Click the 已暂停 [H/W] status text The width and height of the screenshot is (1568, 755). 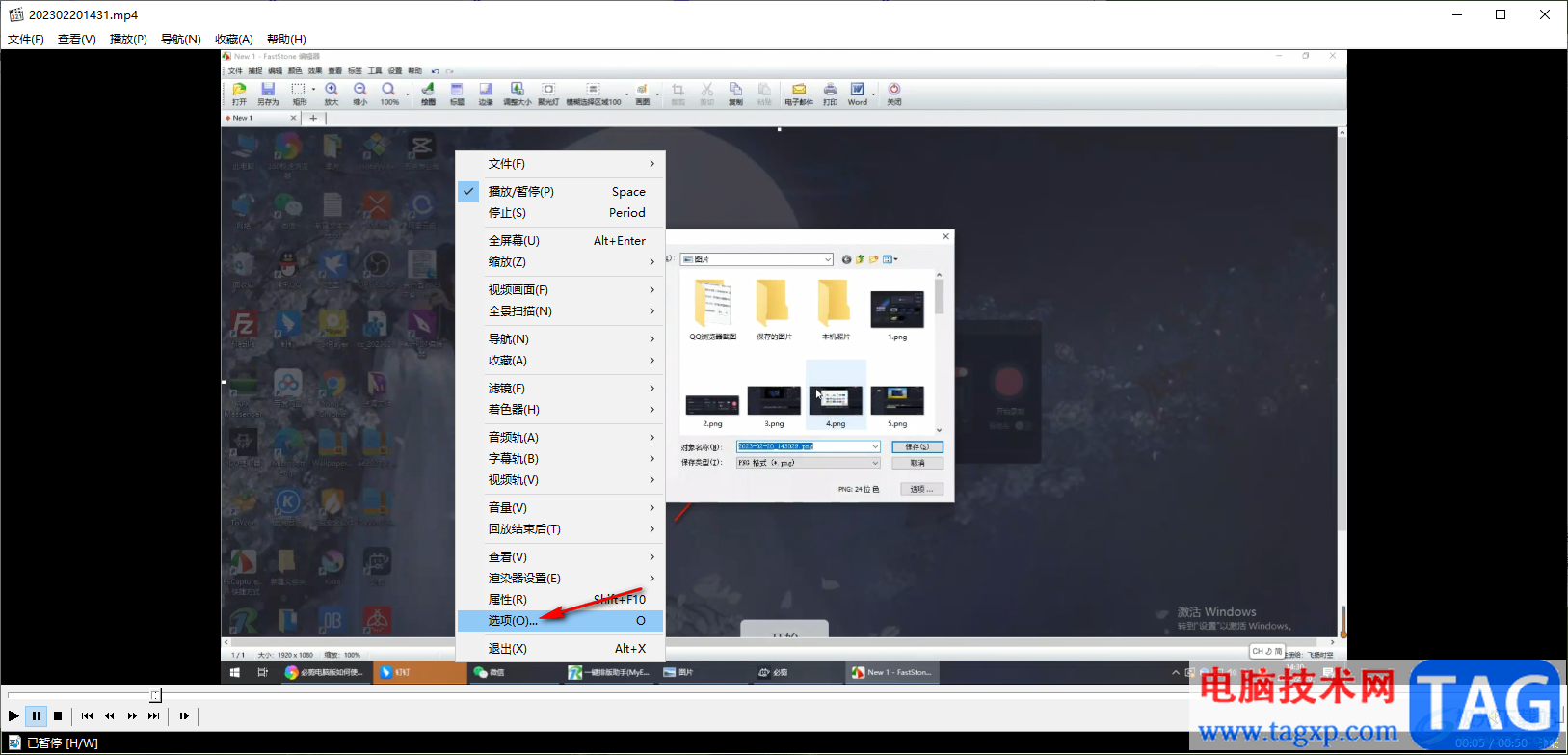click(x=63, y=742)
